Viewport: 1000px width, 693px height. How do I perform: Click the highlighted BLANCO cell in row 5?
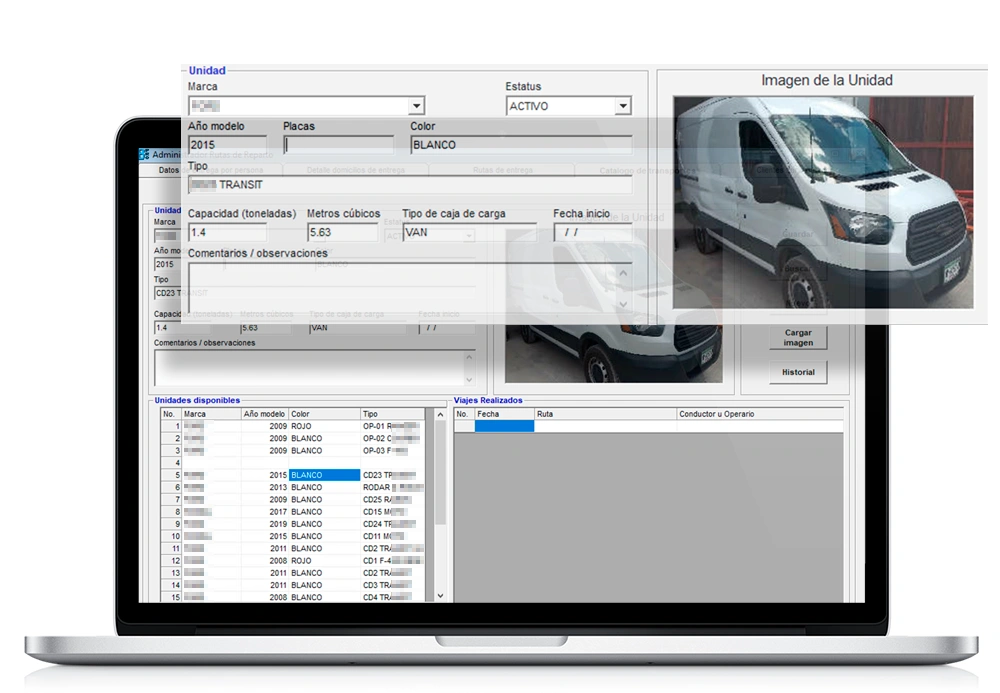(324, 475)
